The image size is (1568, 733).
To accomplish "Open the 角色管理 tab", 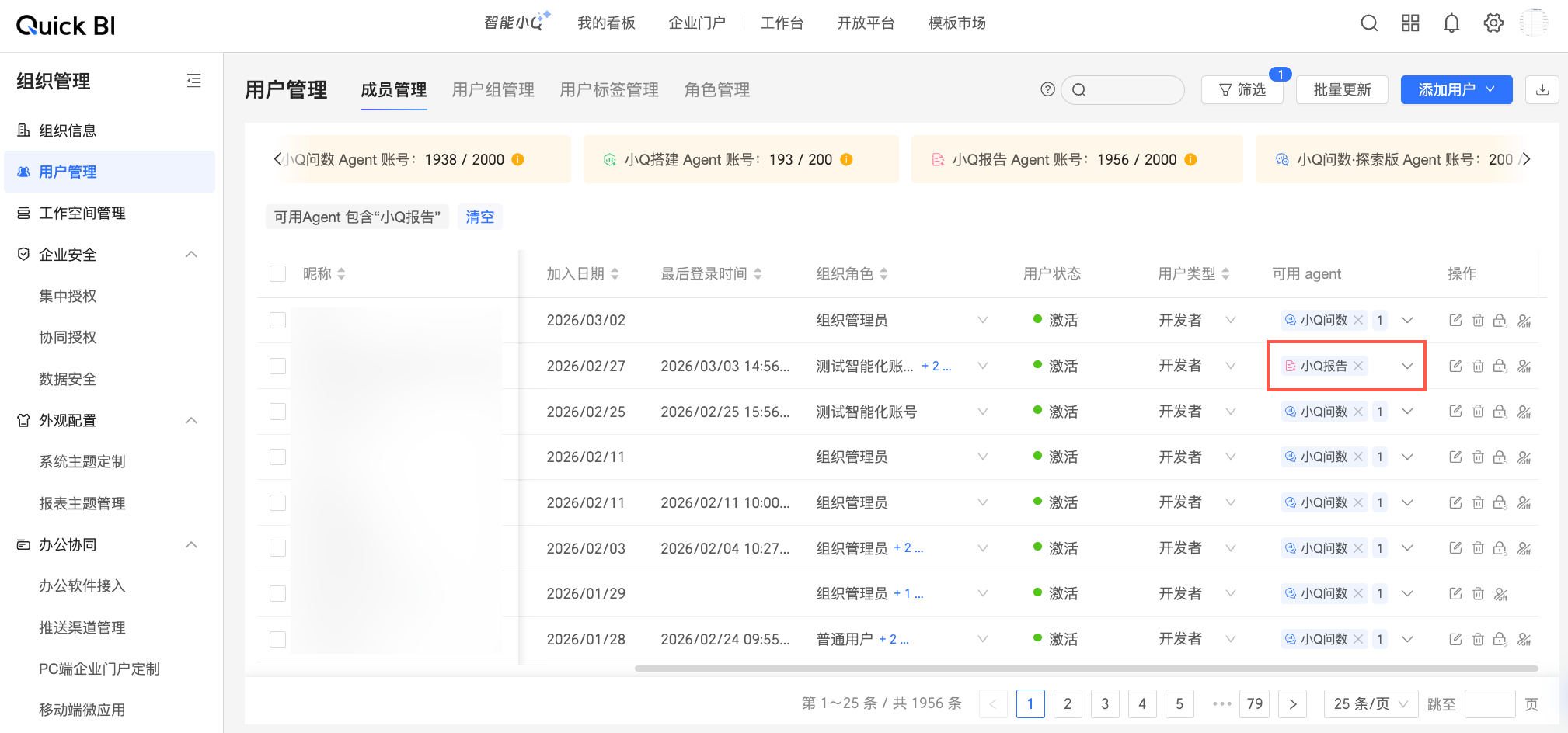I will (716, 90).
